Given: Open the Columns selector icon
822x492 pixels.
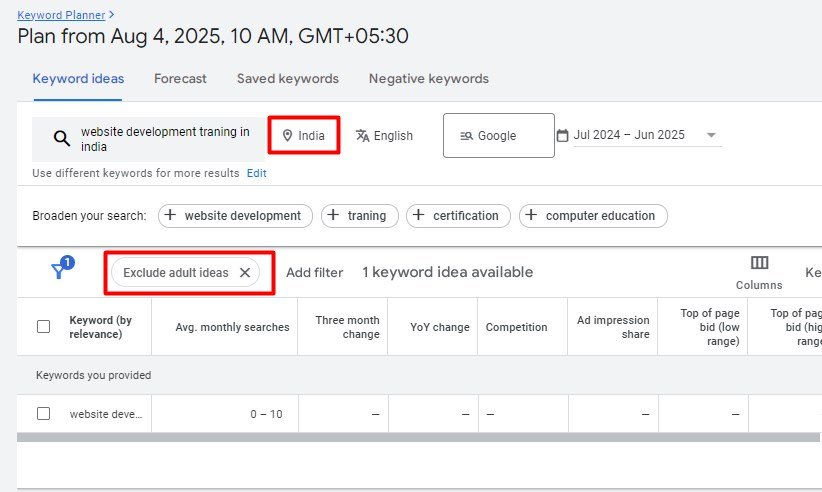Looking at the screenshot, I should point(759,263).
